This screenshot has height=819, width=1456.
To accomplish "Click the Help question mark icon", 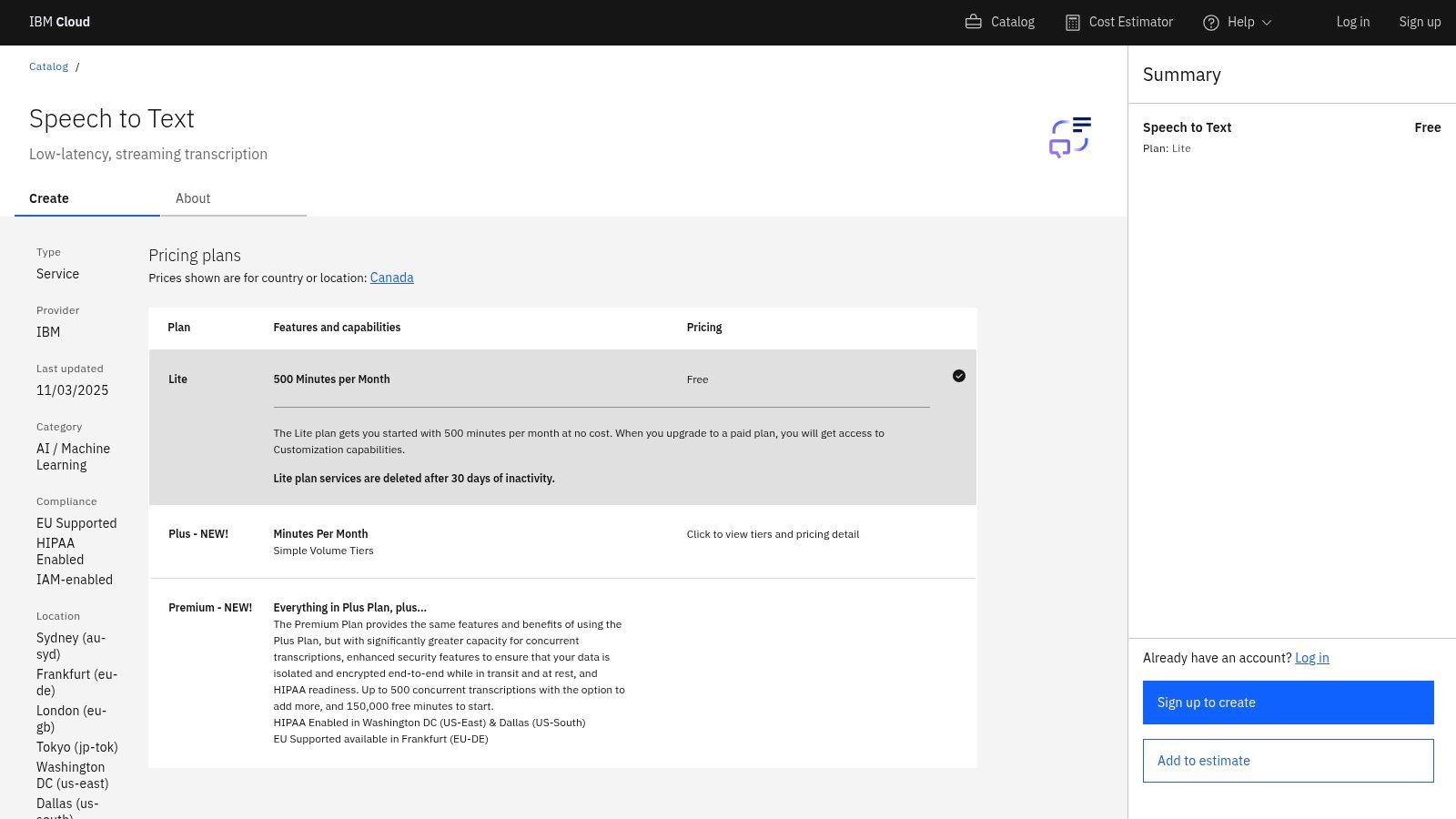I will (1210, 22).
